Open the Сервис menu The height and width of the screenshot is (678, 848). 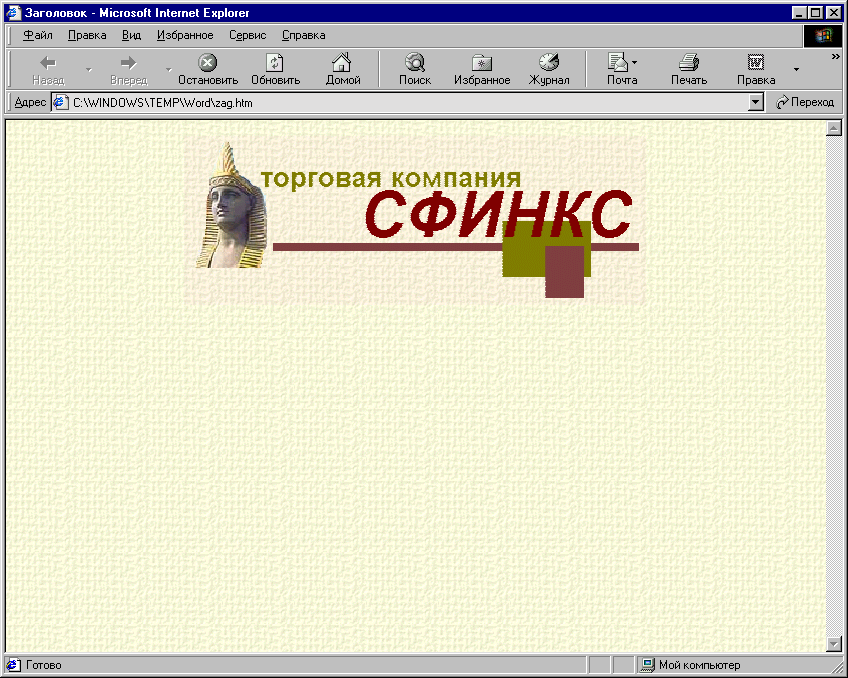click(248, 35)
